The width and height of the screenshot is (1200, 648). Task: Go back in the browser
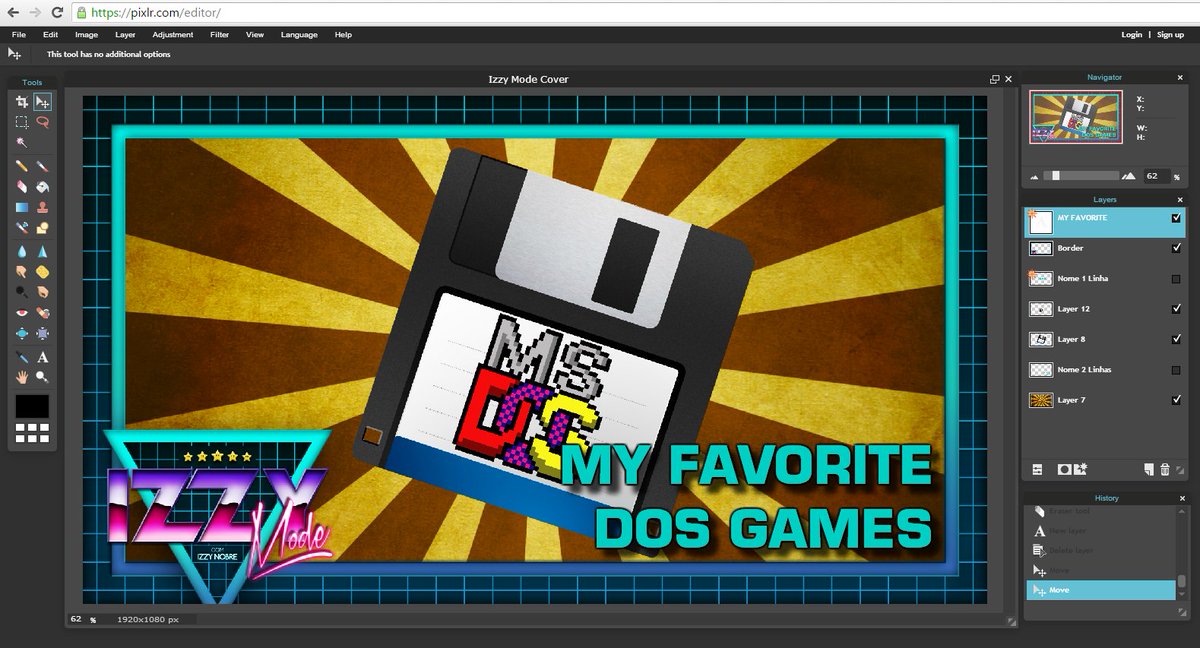(x=14, y=12)
